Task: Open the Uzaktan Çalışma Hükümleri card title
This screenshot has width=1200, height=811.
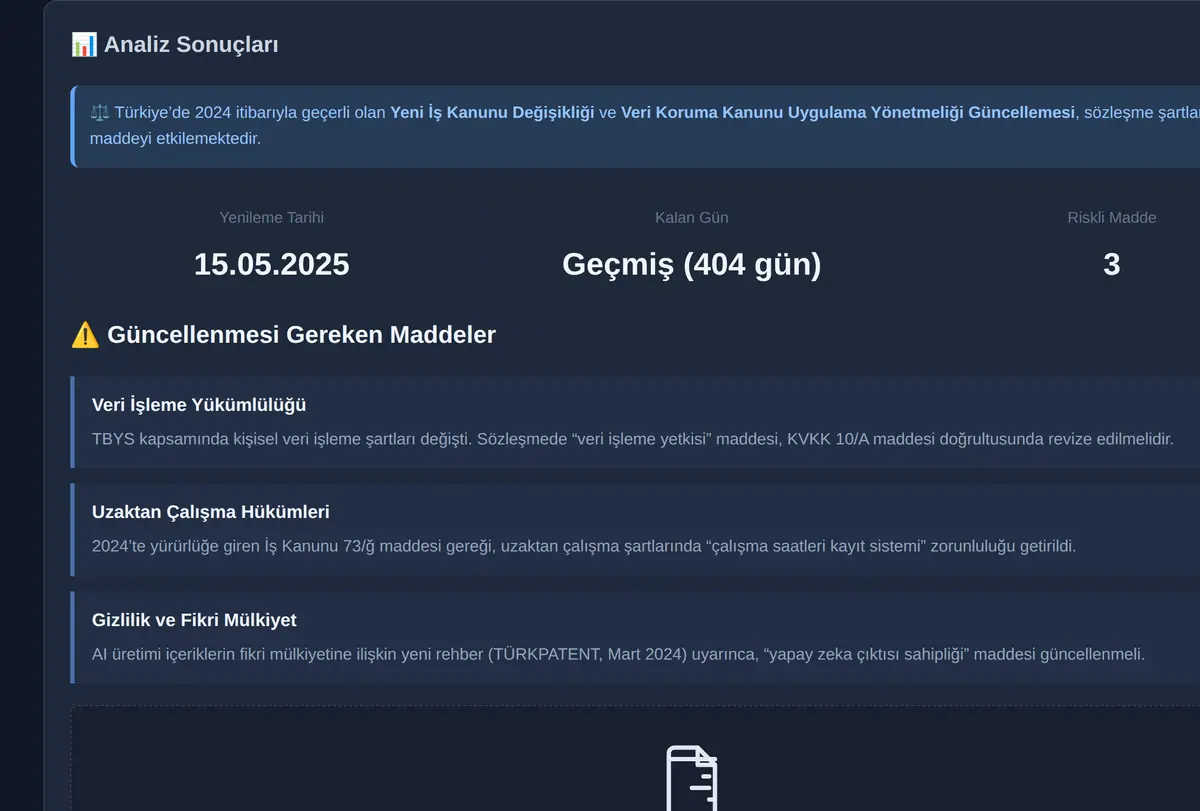Action: click(x=211, y=512)
